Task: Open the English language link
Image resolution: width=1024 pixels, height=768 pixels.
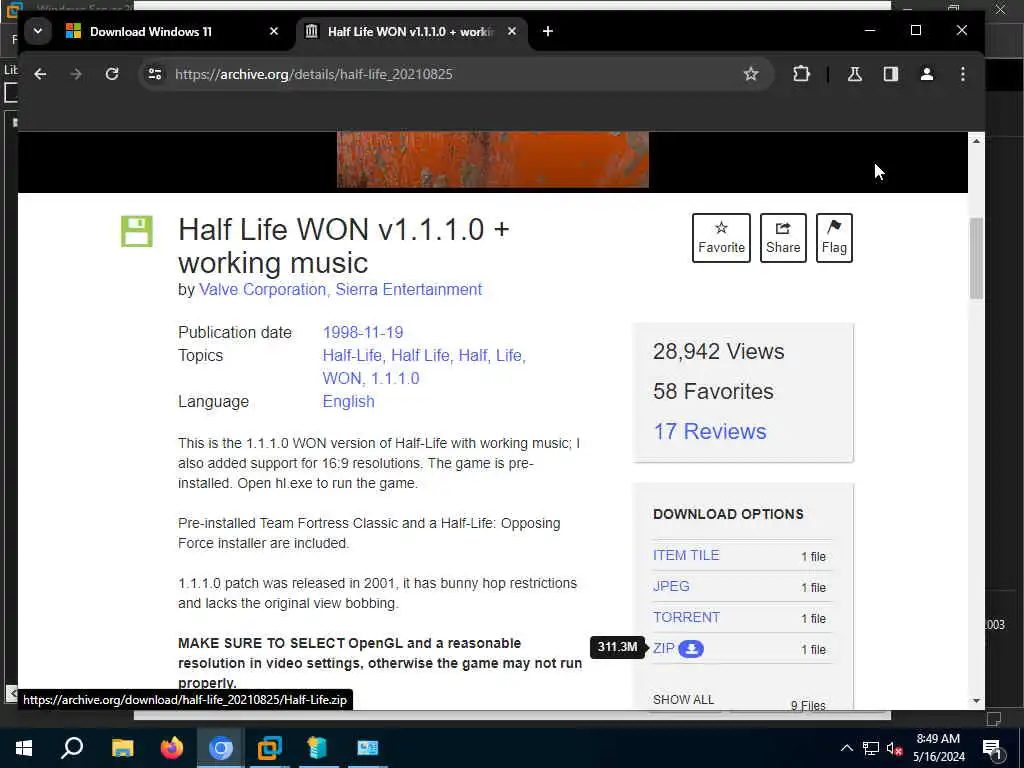Action: [349, 401]
